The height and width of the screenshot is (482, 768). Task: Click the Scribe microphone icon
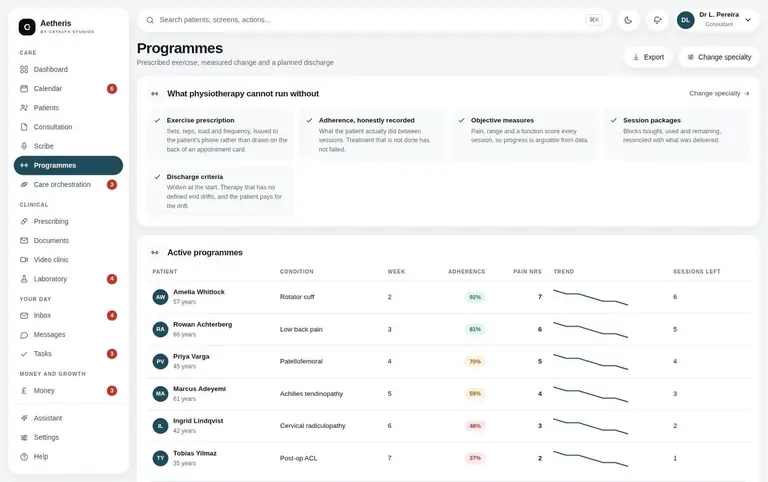point(24,146)
